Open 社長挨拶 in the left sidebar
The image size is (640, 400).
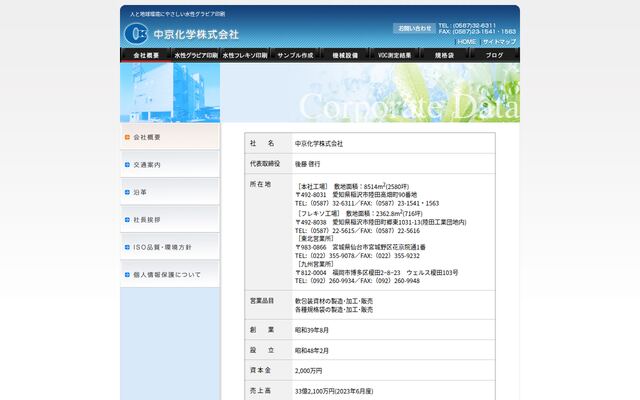click(170, 220)
